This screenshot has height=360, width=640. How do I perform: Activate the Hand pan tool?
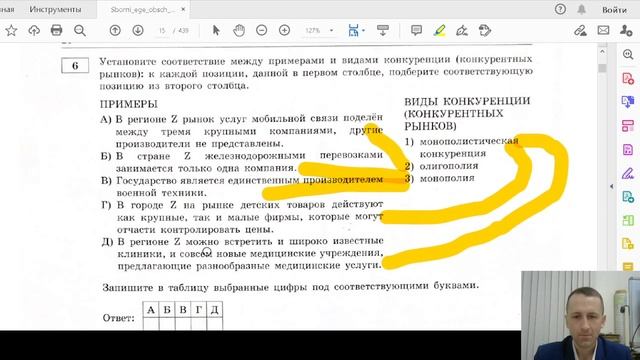point(239,31)
